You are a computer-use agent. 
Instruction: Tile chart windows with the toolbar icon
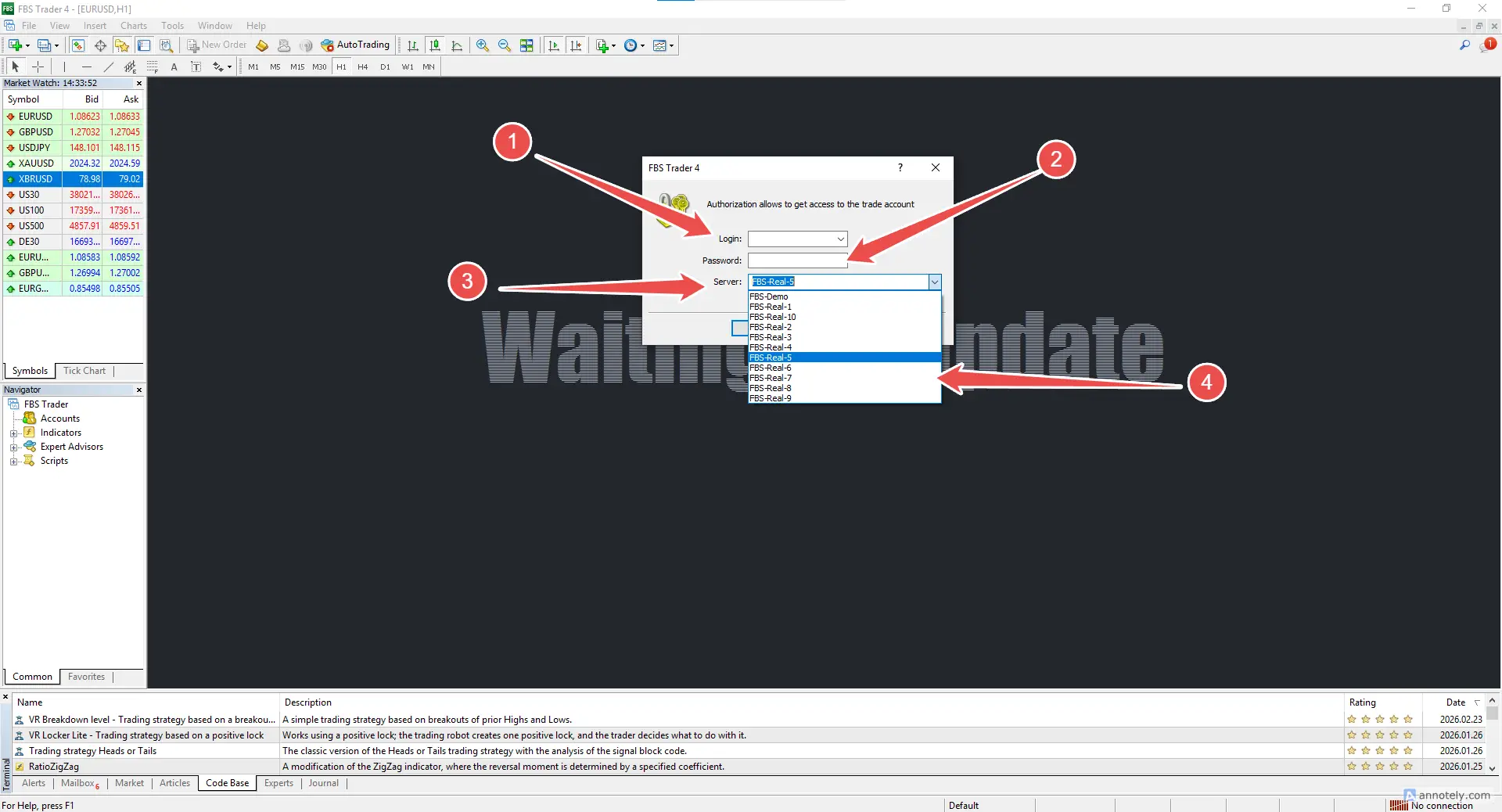tap(527, 45)
